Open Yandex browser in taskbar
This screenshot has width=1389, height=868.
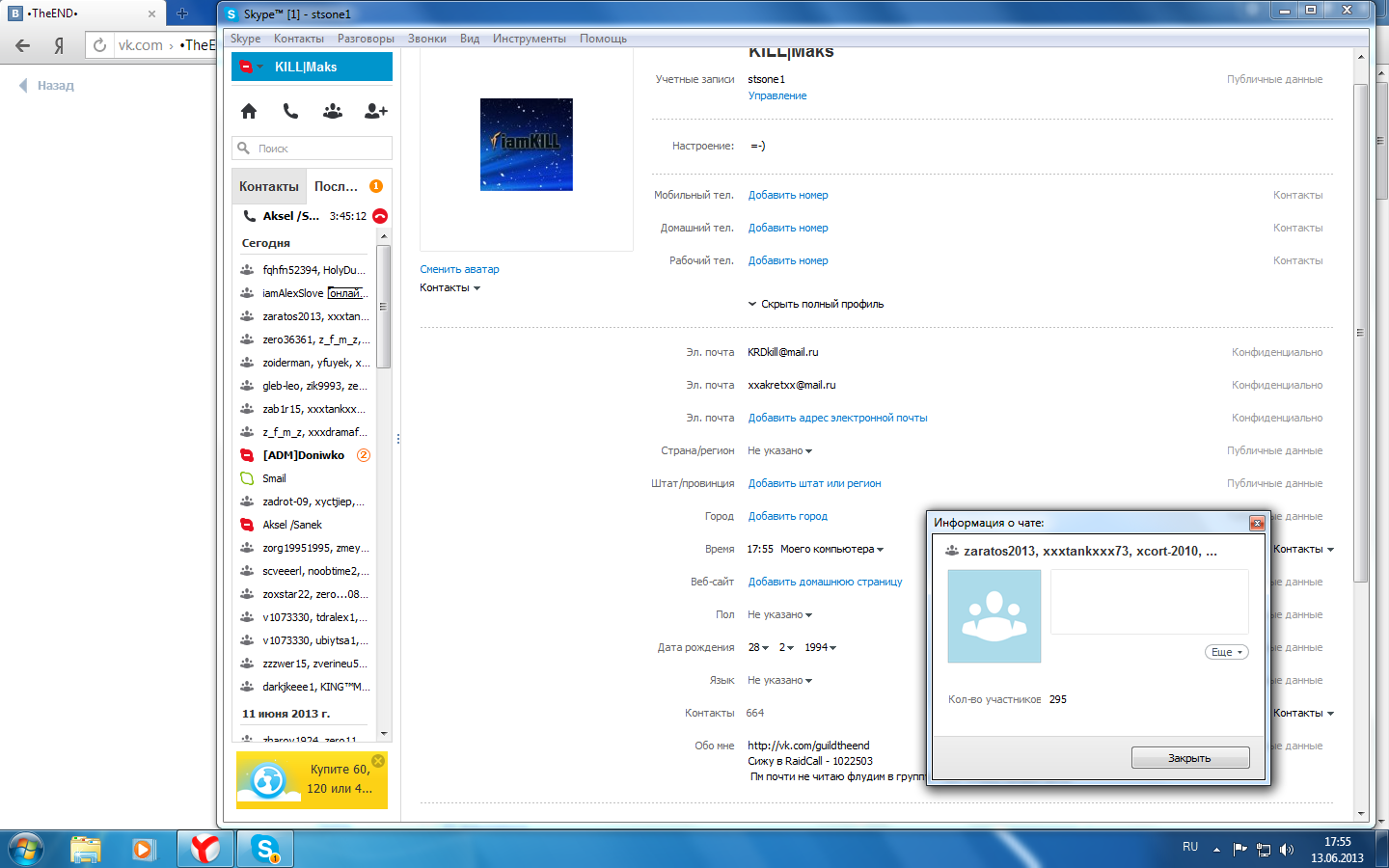[x=204, y=849]
